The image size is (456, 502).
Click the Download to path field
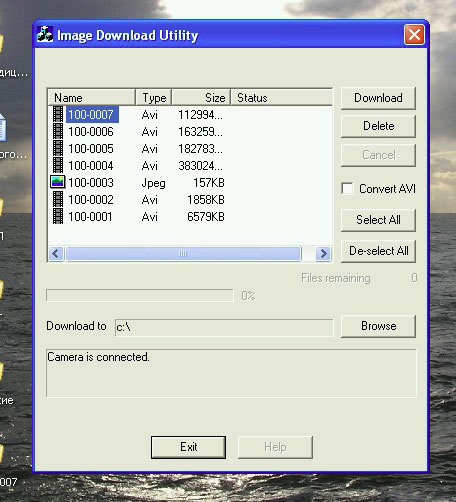224,328
